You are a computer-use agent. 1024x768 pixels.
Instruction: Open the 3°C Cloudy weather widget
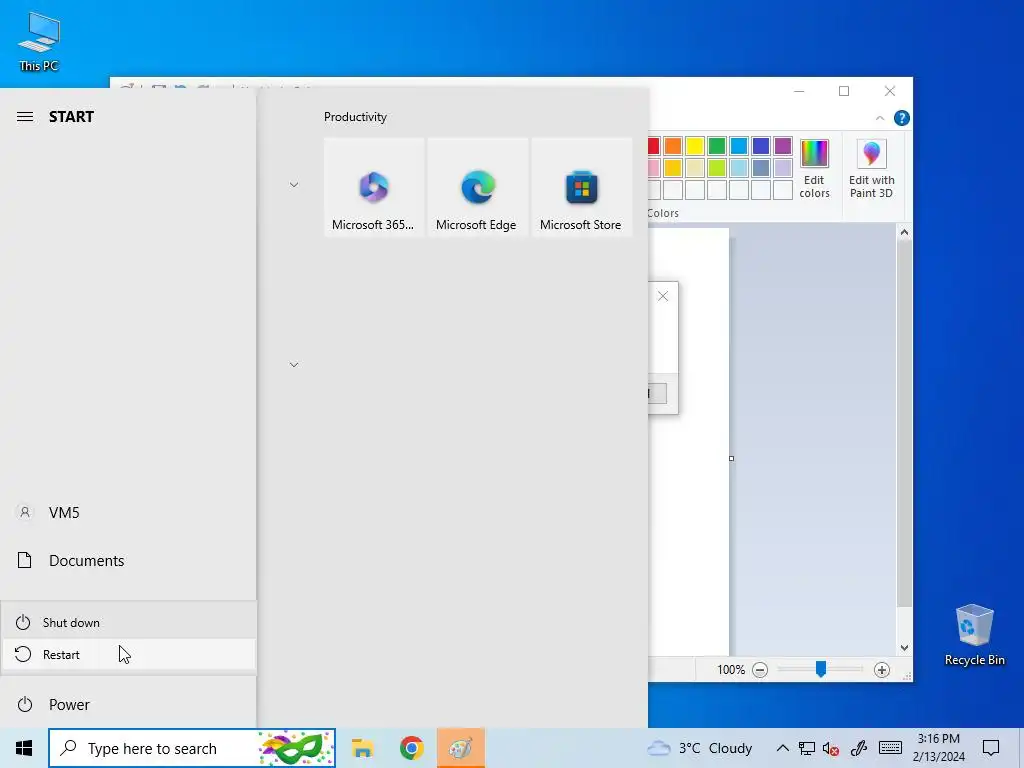(699, 748)
